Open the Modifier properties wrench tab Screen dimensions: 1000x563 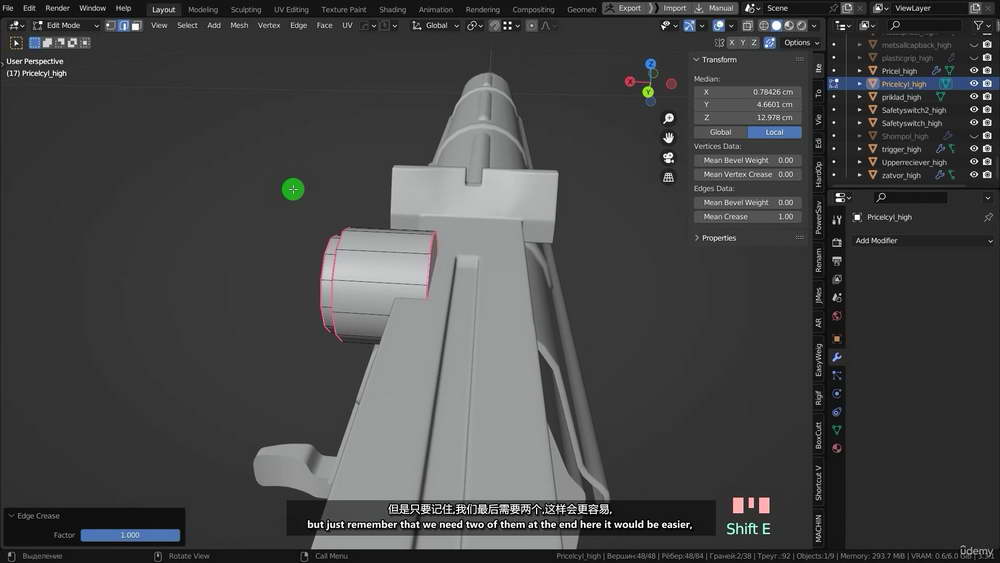point(837,357)
